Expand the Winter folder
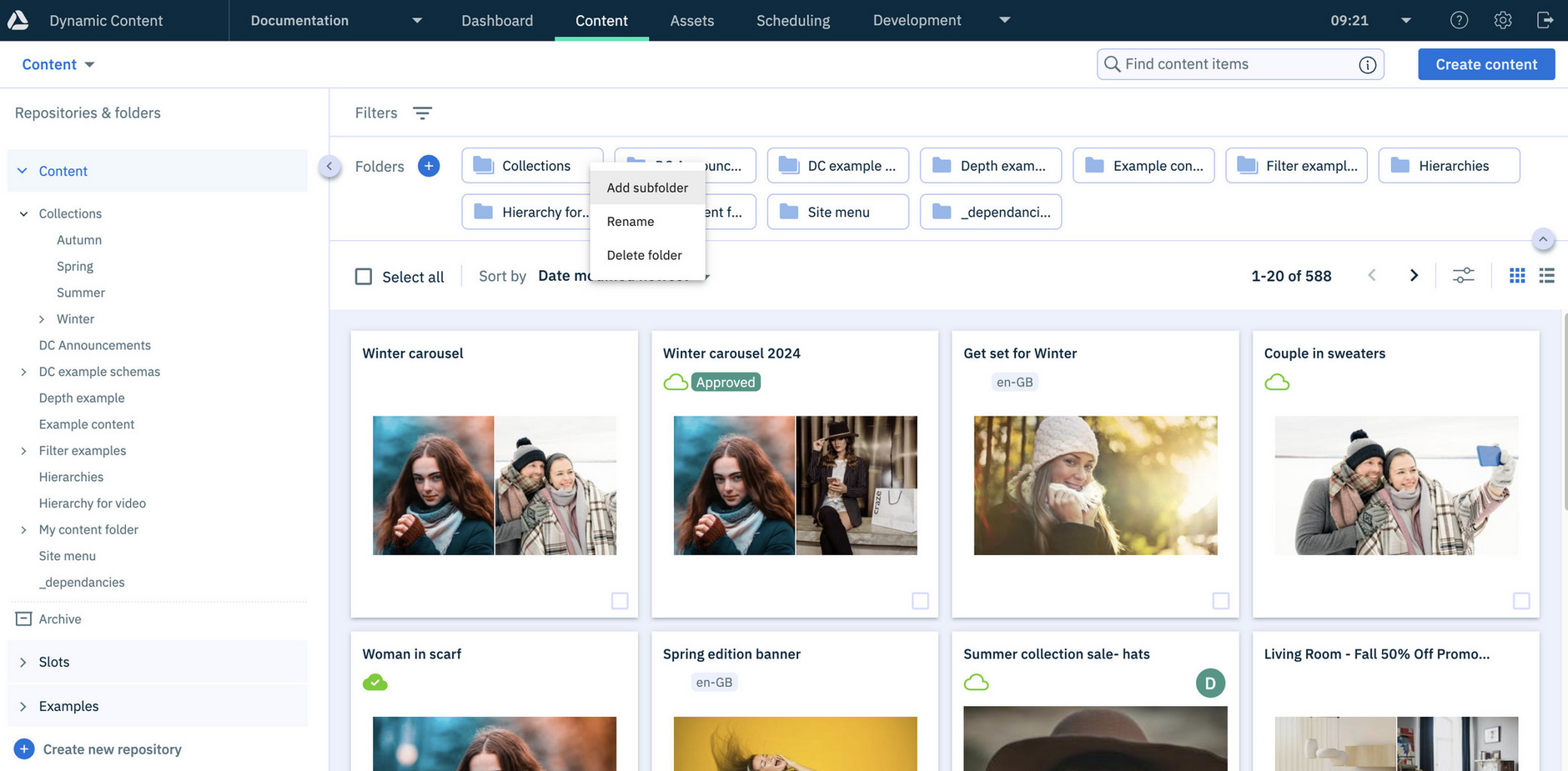The width and height of the screenshot is (1568, 771). (x=42, y=319)
